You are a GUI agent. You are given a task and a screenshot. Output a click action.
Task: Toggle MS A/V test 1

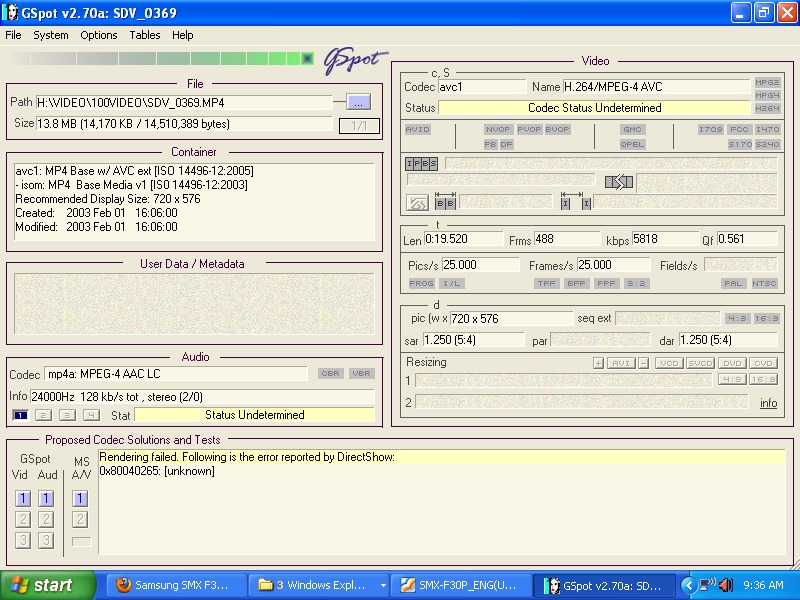point(80,499)
